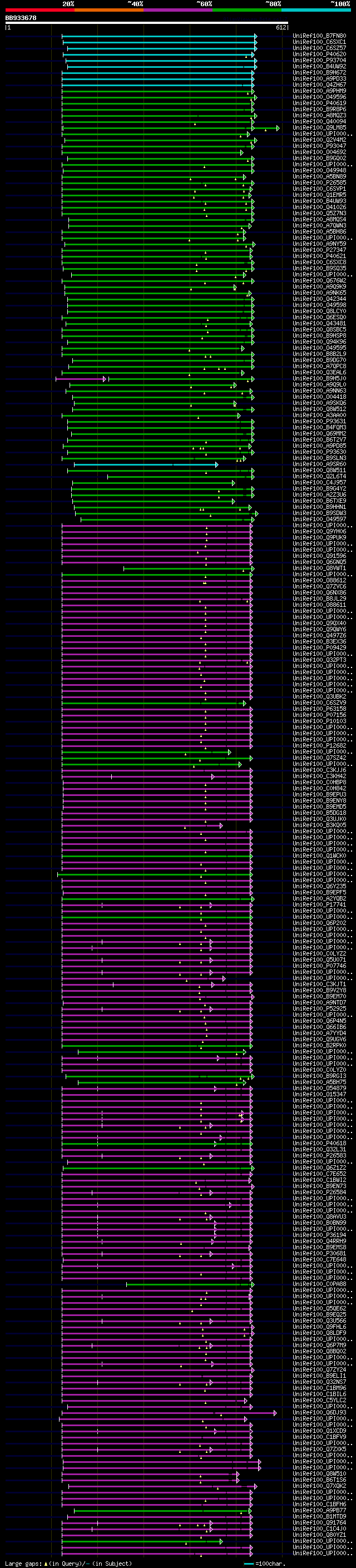
Task: Select hit label UniRef100_P93631
Action: [319, 421]
